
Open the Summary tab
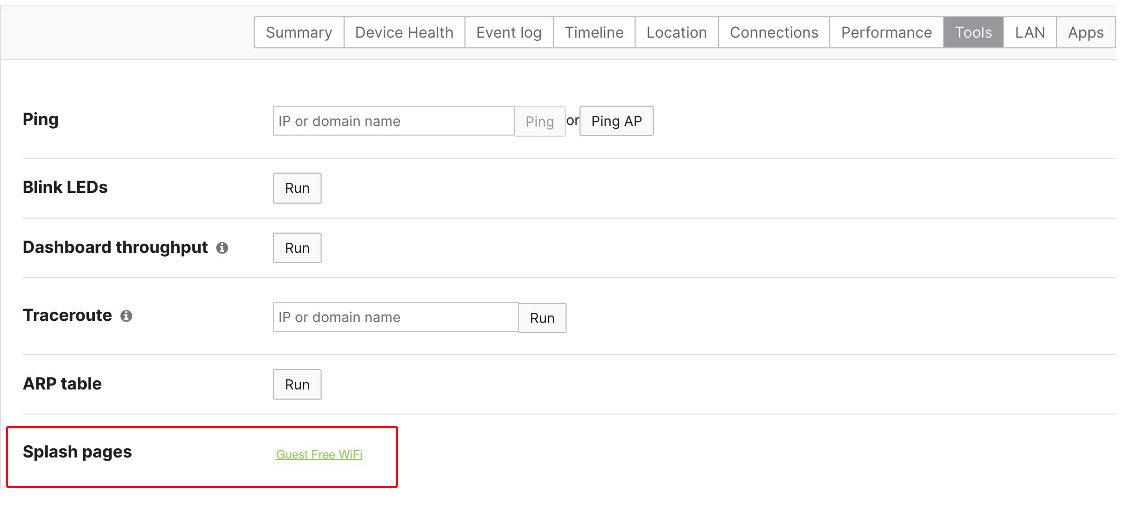point(299,32)
